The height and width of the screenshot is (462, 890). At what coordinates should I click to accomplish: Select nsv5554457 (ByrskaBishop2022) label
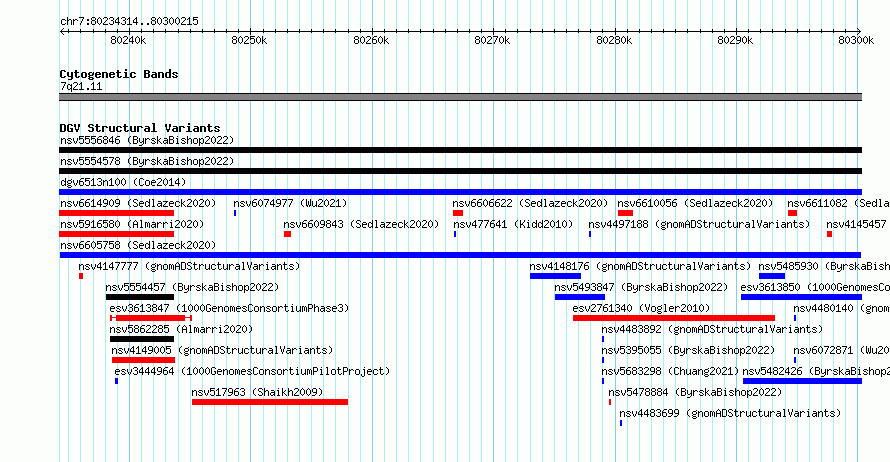(x=192, y=287)
